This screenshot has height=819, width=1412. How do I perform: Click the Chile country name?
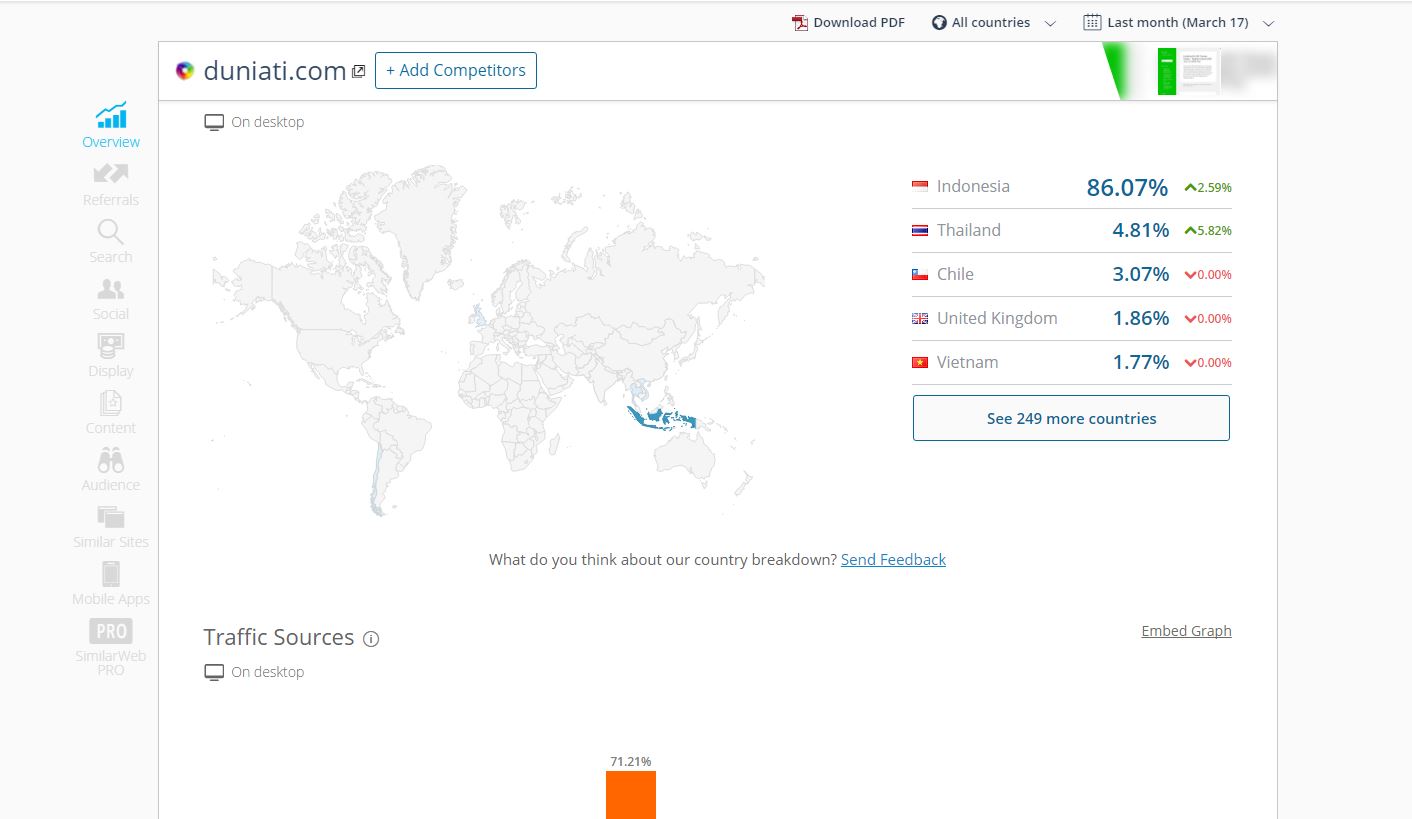pos(955,274)
